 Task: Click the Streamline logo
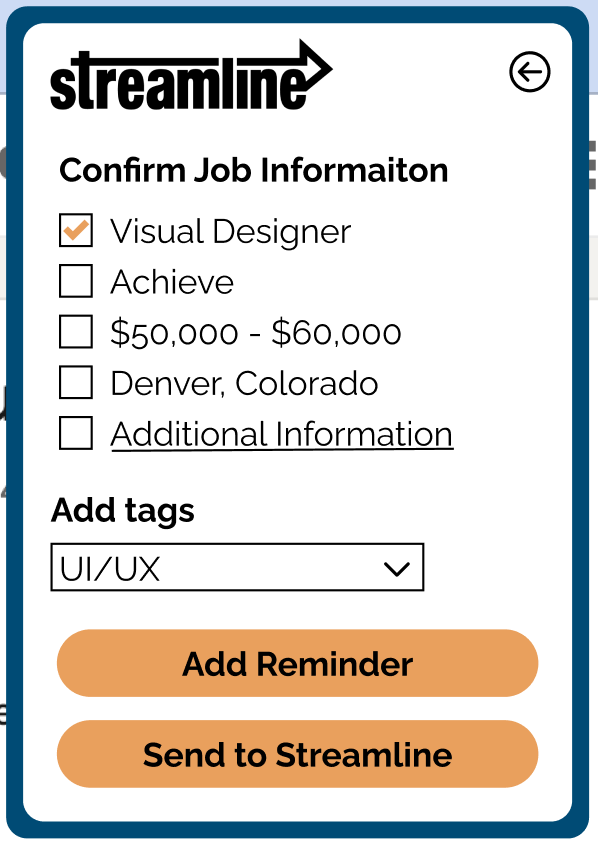(191, 75)
